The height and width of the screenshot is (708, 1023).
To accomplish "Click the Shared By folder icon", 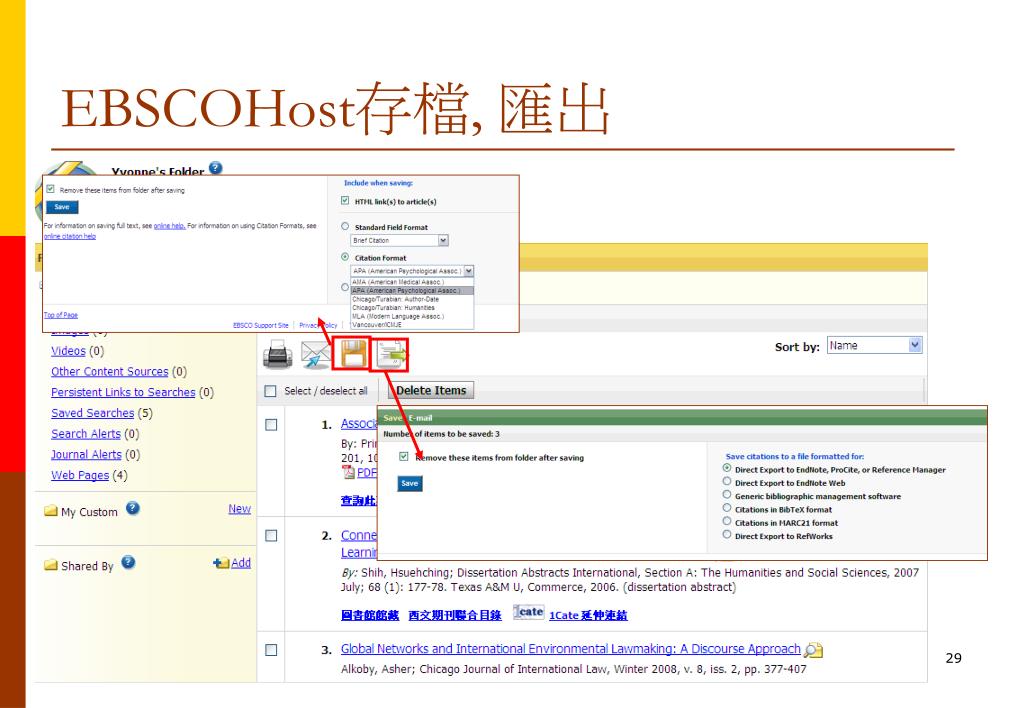I will (51, 565).
